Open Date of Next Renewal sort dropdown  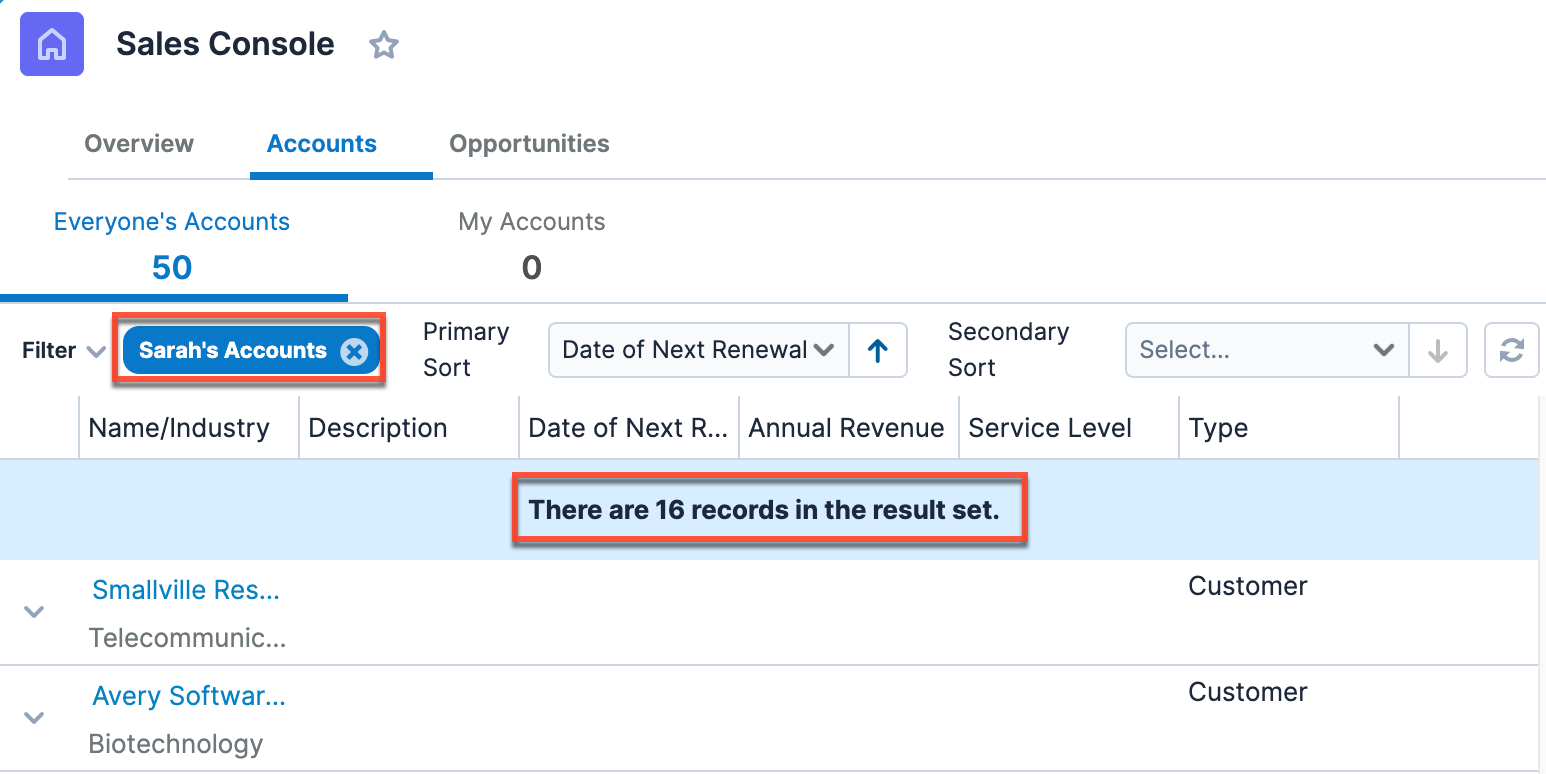click(698, 351)
